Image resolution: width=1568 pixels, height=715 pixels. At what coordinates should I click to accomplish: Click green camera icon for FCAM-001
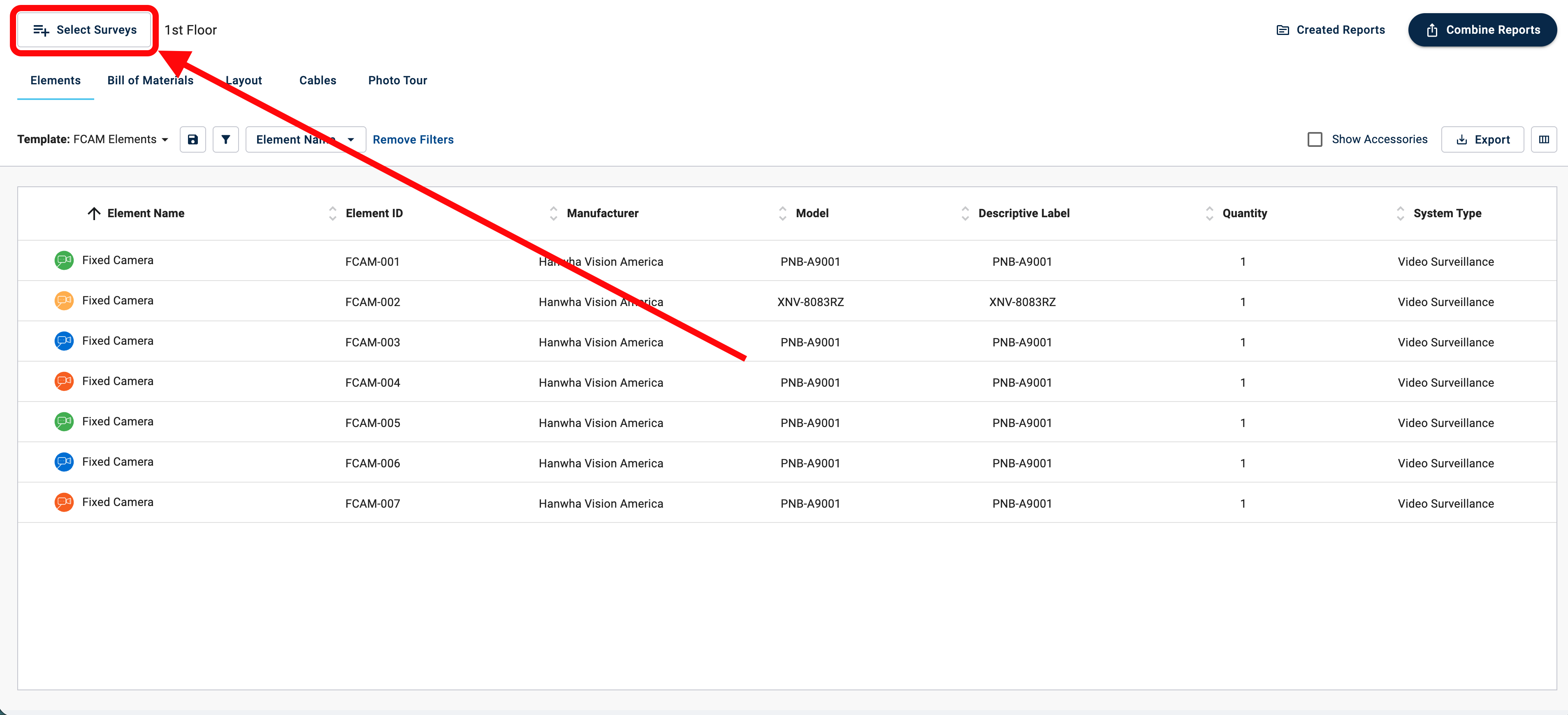tap(64, 261)
